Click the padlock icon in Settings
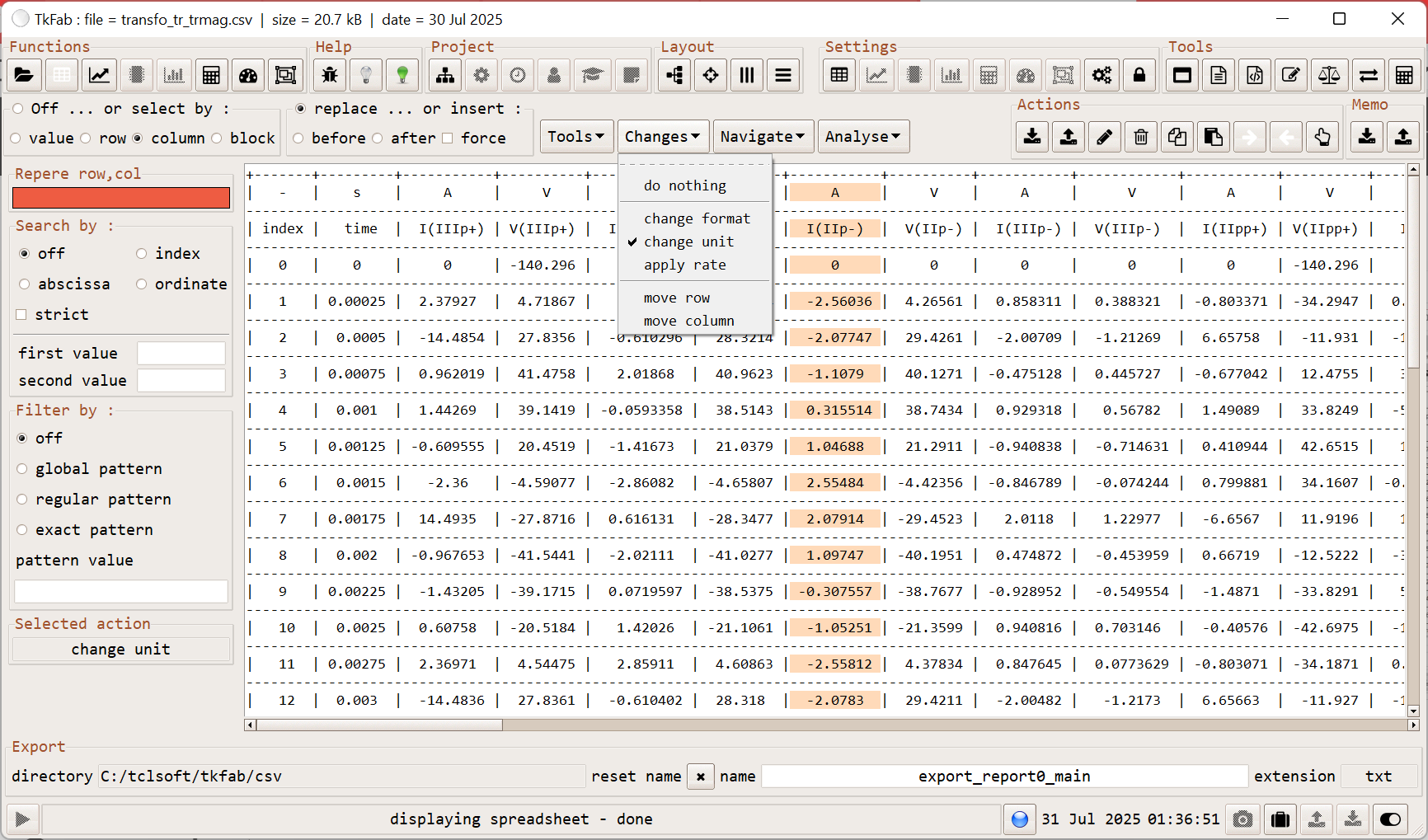The image size is (1428, 840). coord(1139,76)
